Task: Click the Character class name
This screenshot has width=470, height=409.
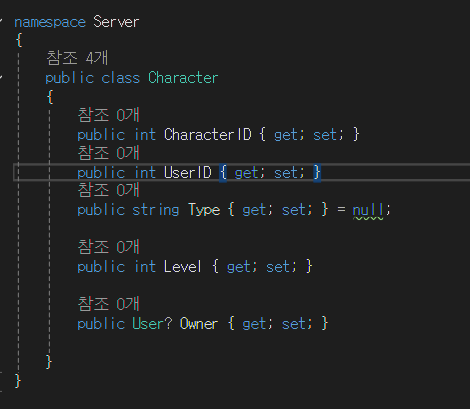Action: pyautogui.click(x=183, y=77)
